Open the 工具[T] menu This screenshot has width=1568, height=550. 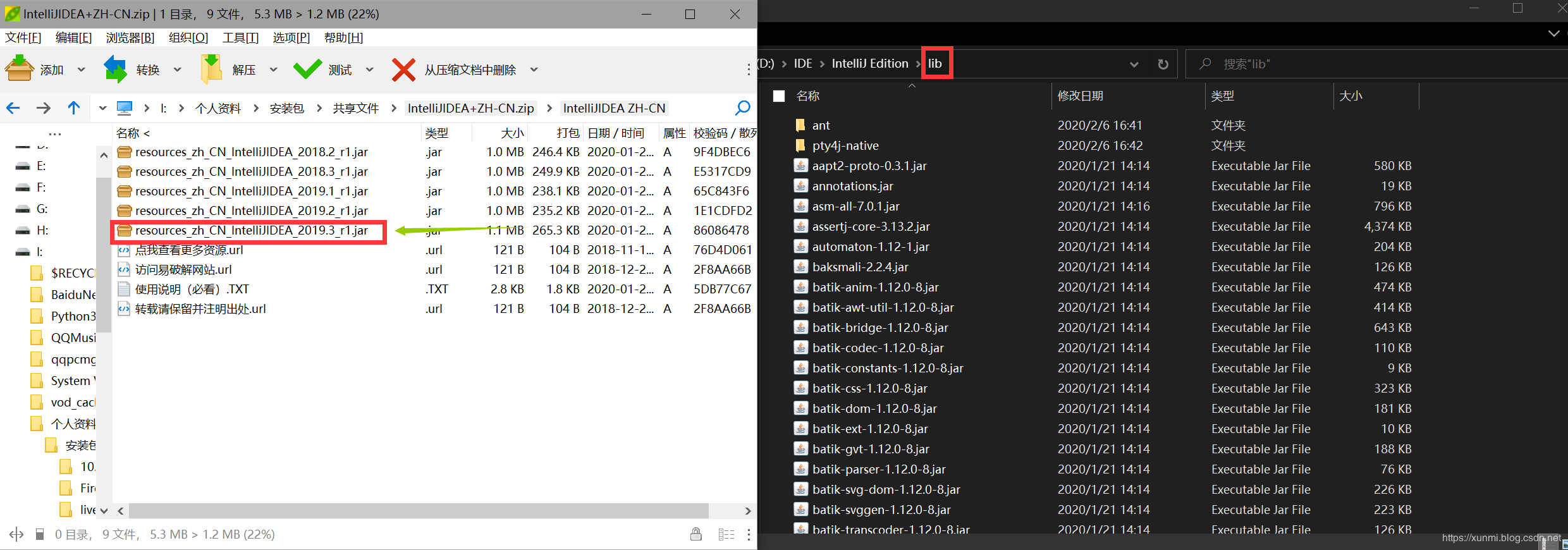point(241,37)
